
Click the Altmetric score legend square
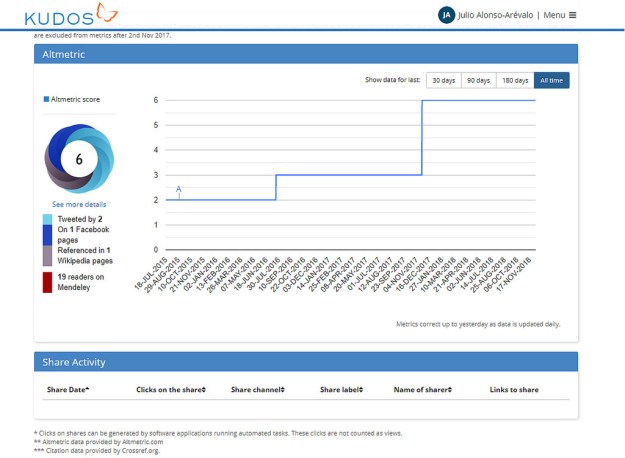click(x=45, y=100)
